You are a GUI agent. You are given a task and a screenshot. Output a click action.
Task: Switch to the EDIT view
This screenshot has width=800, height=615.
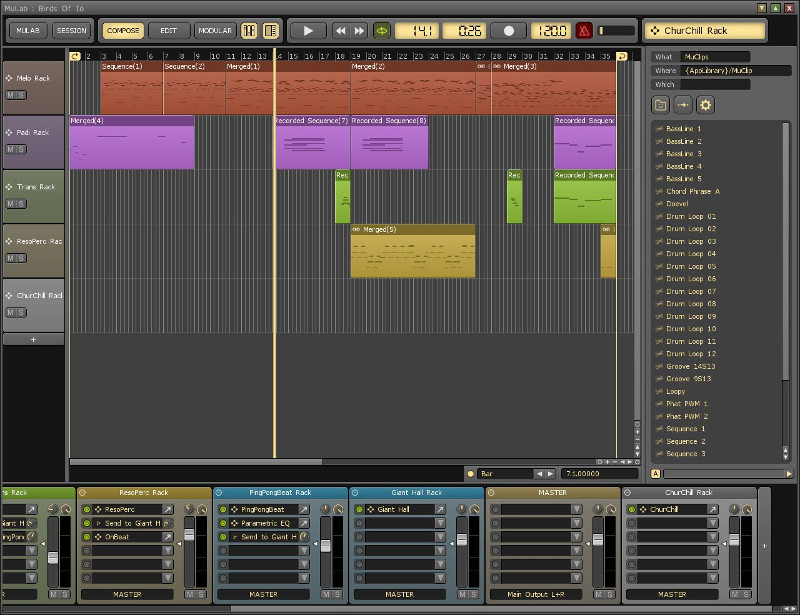(168, 31)
